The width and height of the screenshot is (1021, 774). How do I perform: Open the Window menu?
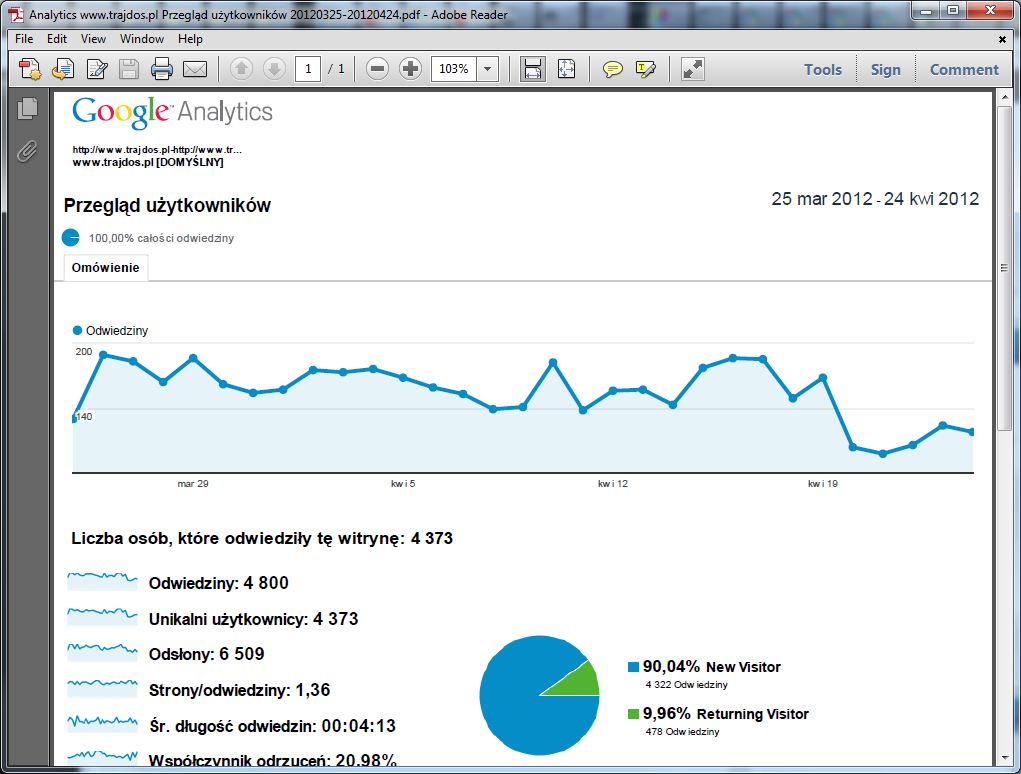pyautogui.click(x=142, y=39)
